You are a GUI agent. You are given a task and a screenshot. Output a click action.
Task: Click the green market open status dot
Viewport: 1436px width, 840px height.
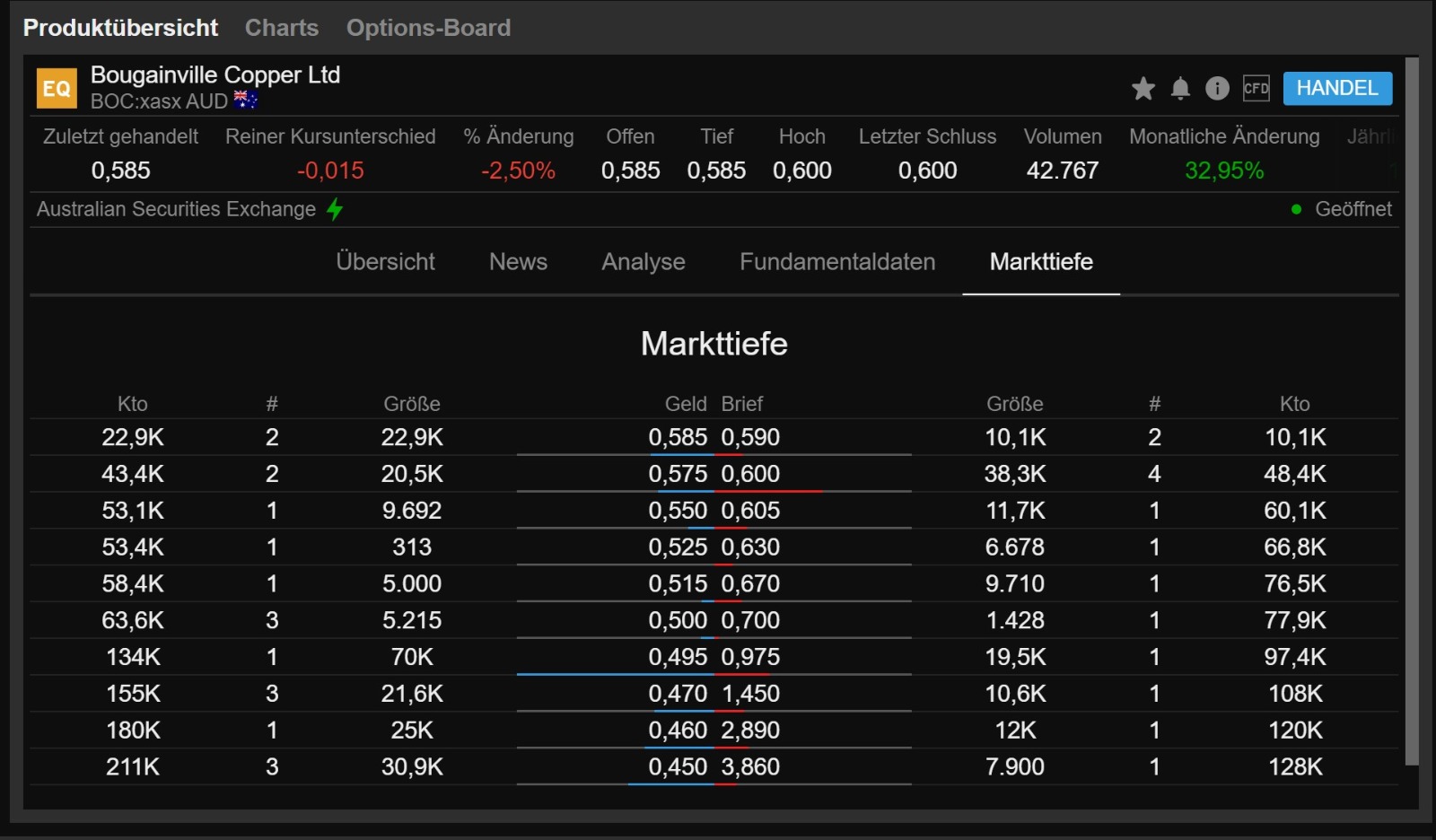pos(1296,209)
